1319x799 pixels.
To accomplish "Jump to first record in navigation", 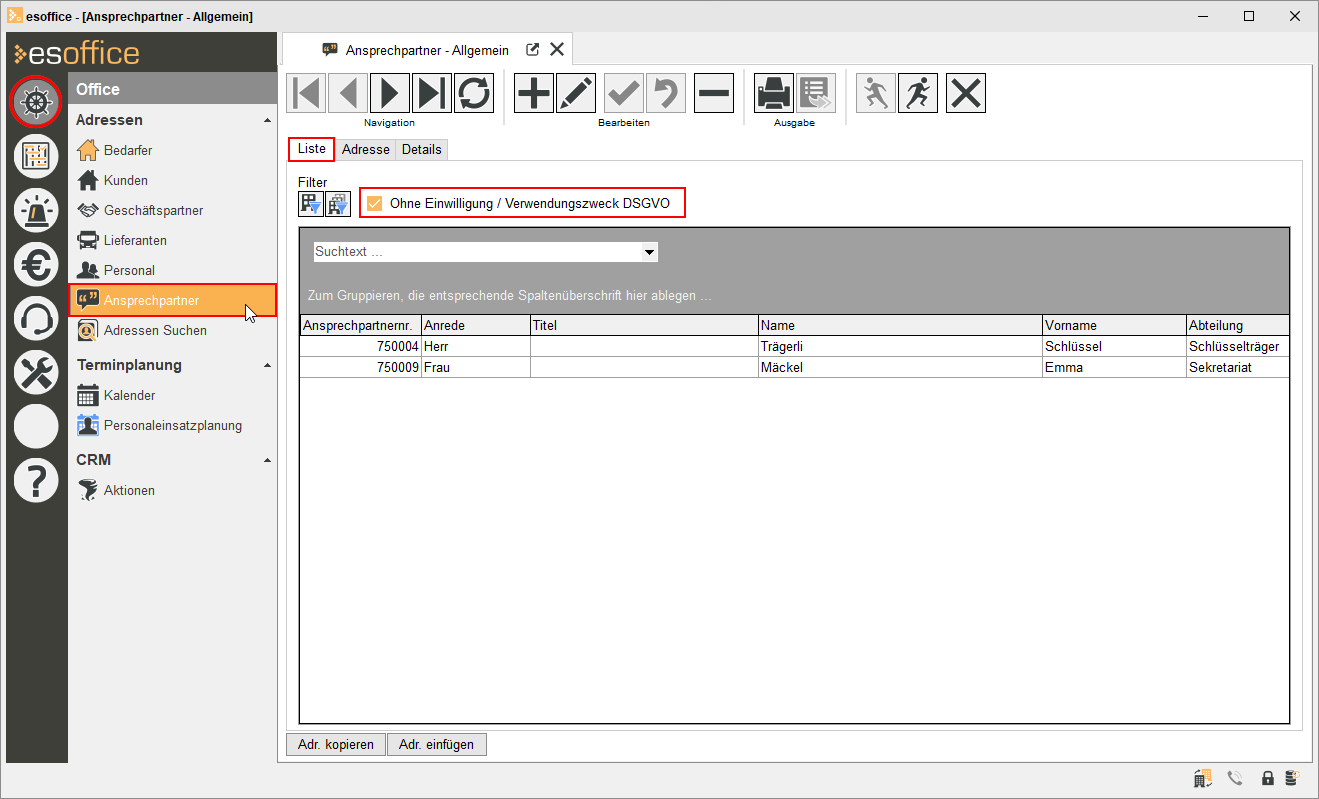I will tap(306, 93).
